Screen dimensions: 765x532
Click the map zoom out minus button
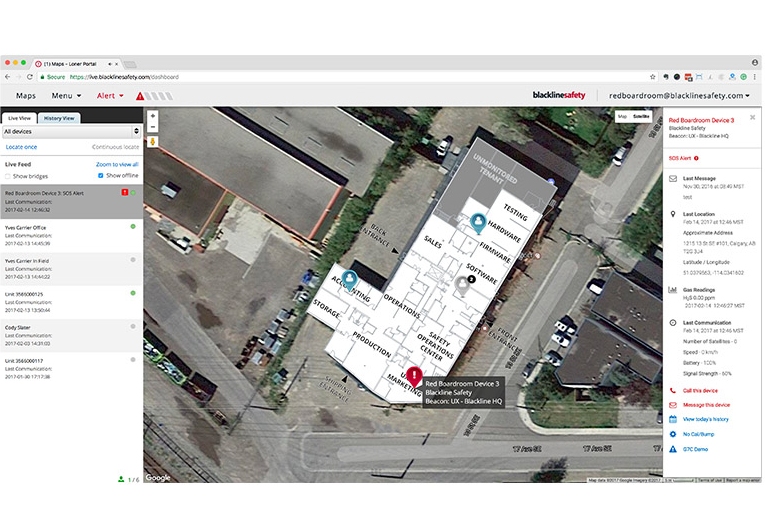click(152, 128)
